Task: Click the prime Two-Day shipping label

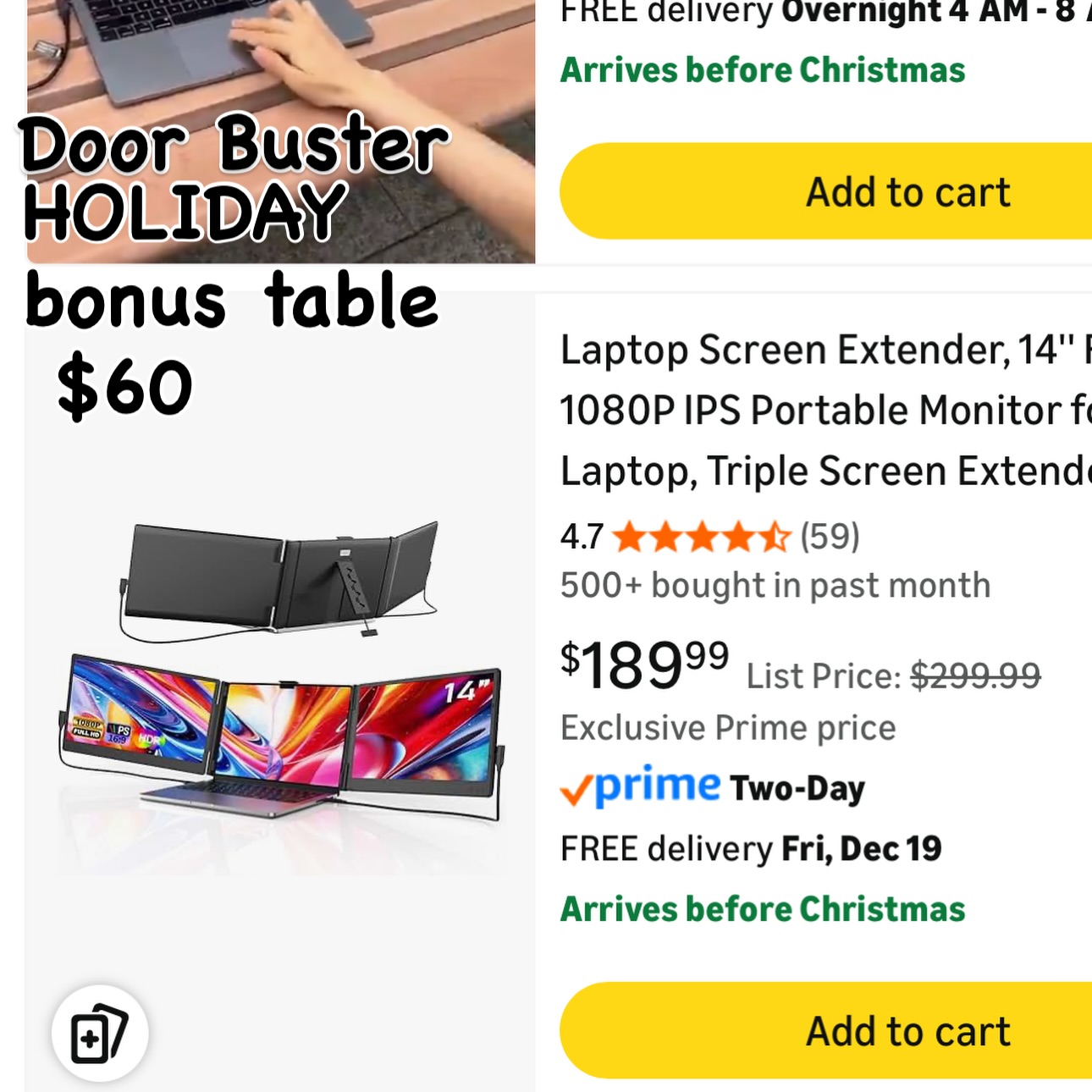Action: coord(713,786)
